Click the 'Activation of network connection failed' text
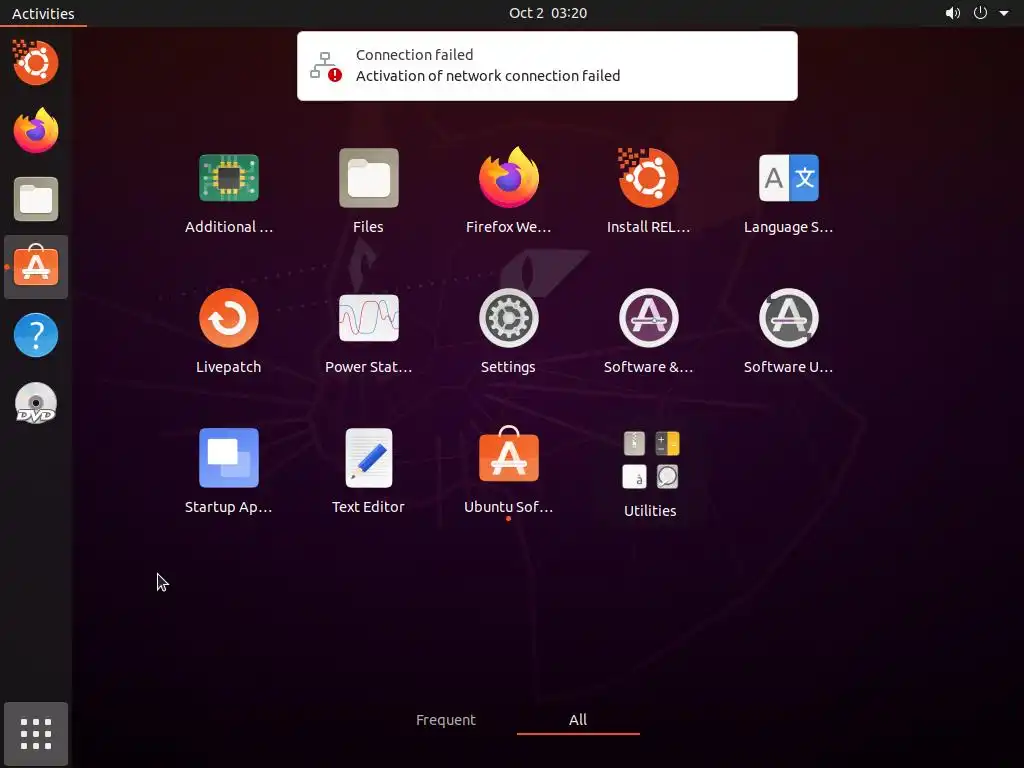1024x768 pixels. 488,76
